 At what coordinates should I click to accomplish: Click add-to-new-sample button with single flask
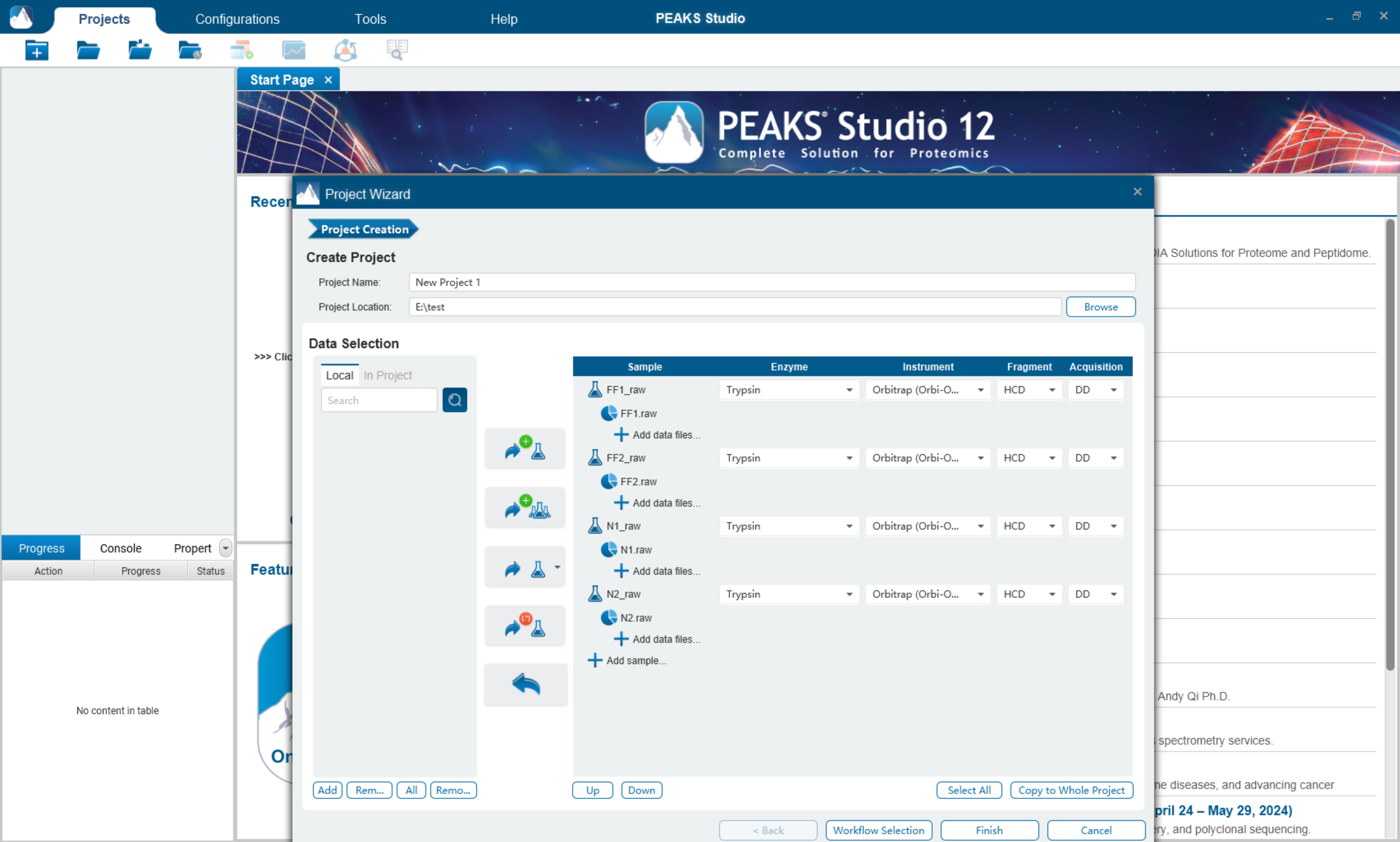point(525,448)
